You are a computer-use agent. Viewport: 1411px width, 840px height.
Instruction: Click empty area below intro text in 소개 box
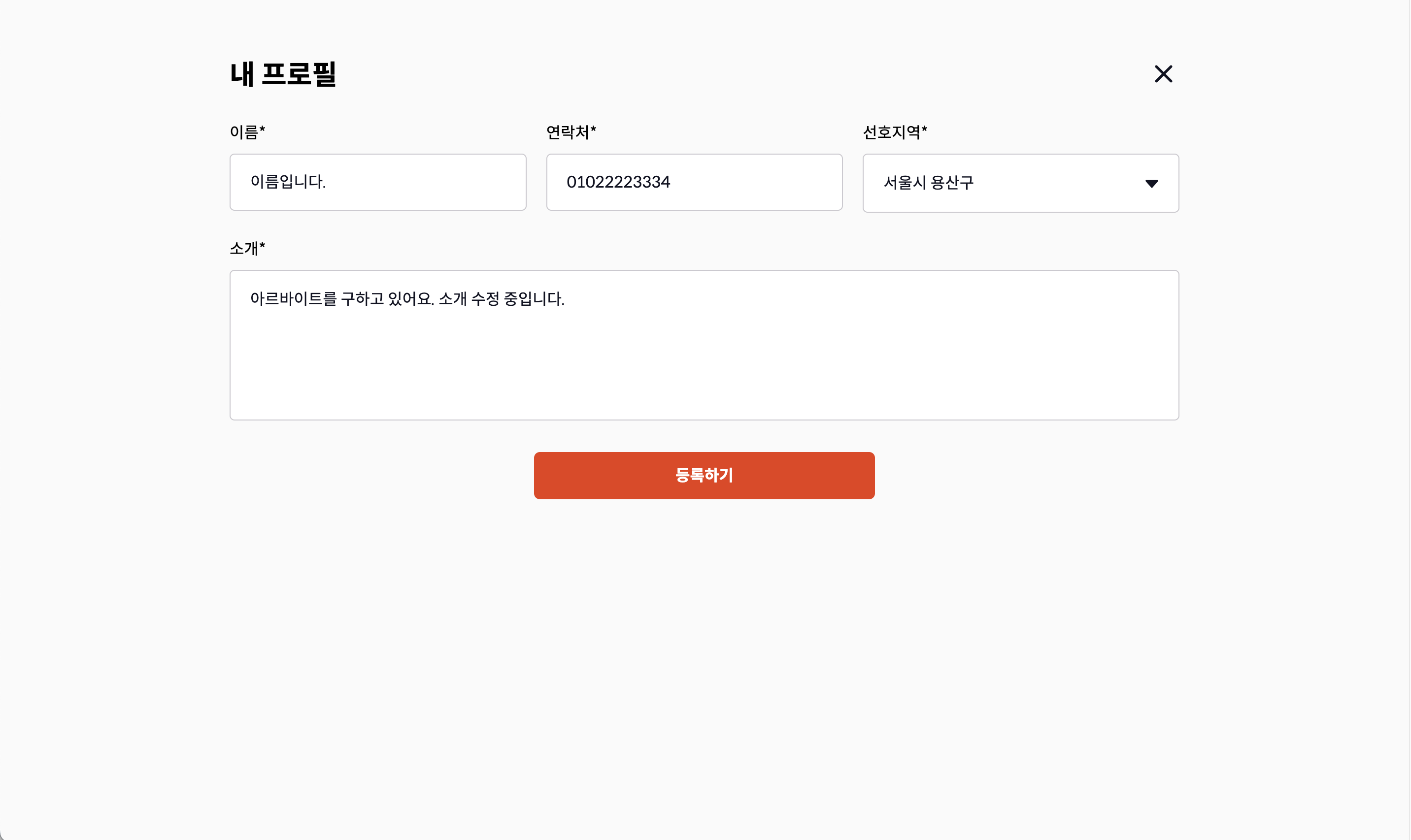click(704, 374)
